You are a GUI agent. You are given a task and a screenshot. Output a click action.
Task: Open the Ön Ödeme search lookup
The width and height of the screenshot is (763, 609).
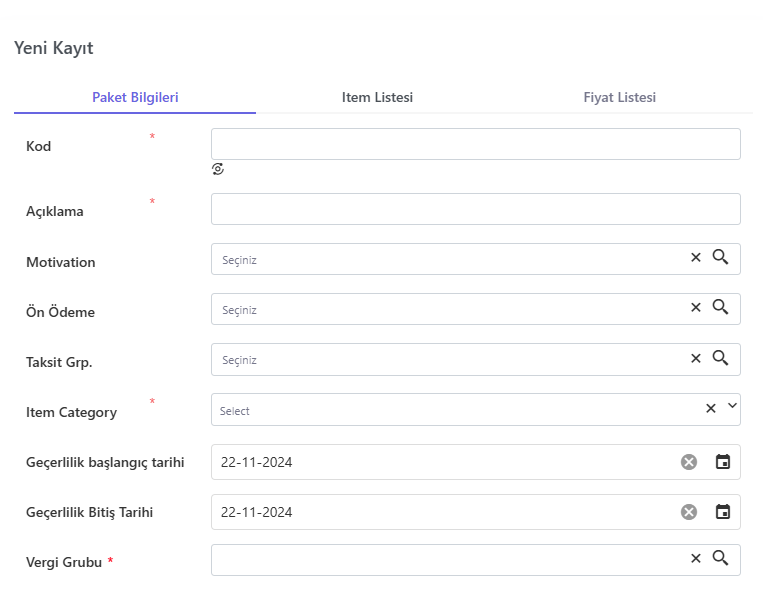720,307
